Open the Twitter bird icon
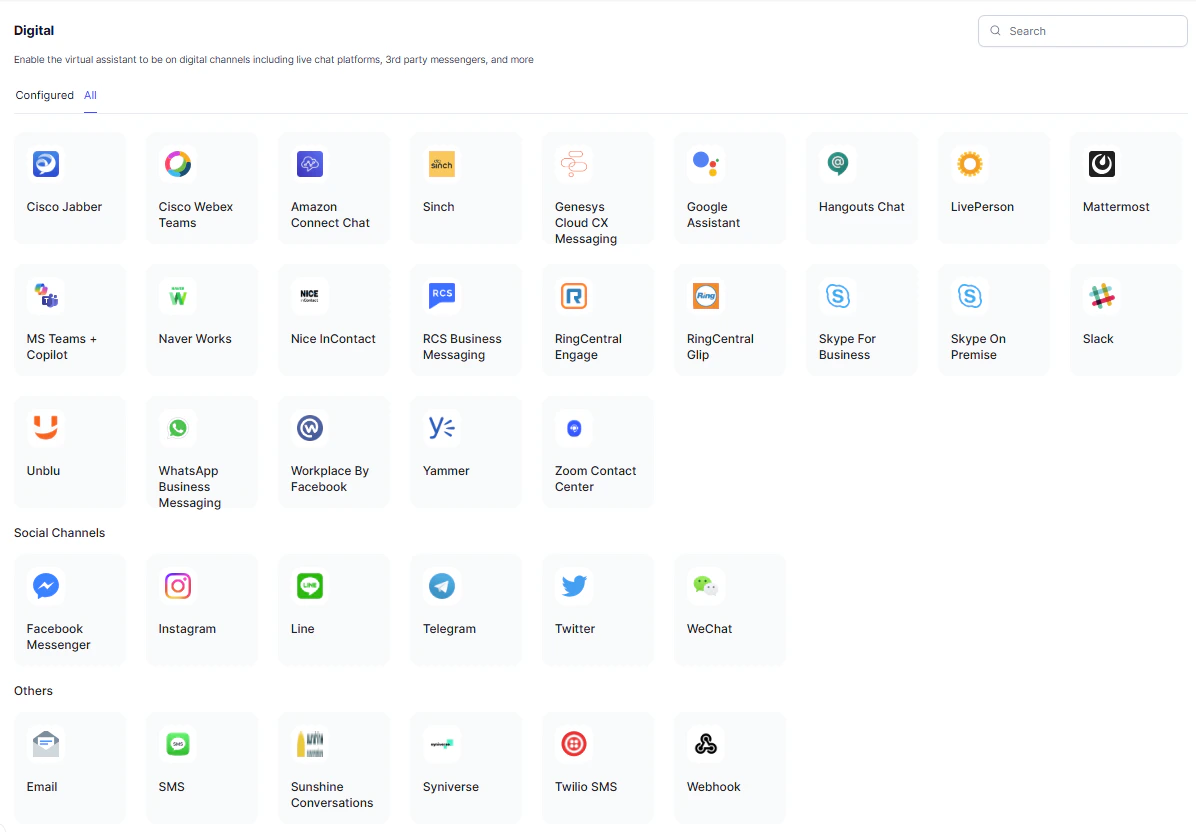The image size is (1196, 832). pyautogui.click(x=574, y=586)
